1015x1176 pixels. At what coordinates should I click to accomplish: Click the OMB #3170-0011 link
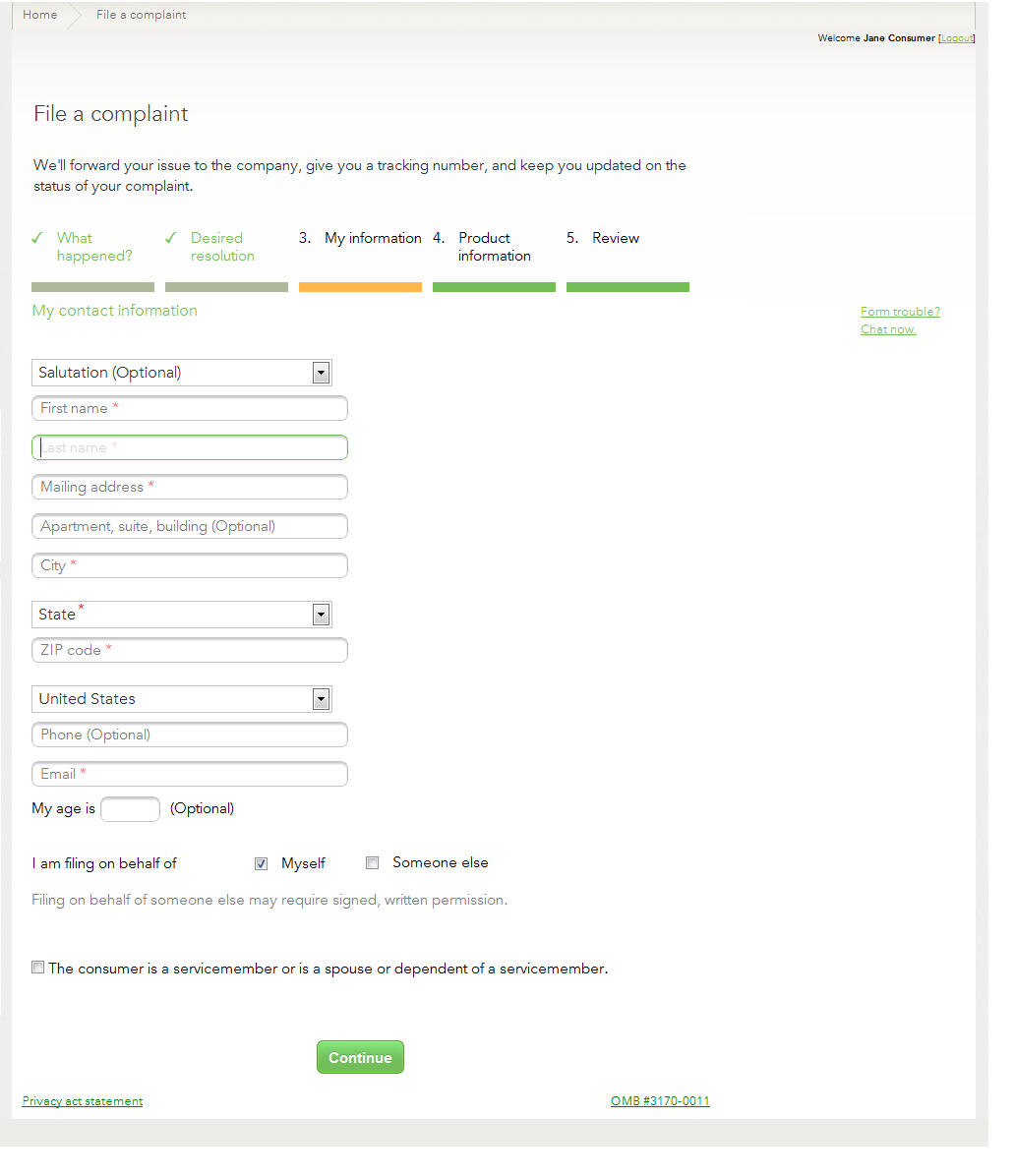pyautogui.click(x=660, y=1101)
